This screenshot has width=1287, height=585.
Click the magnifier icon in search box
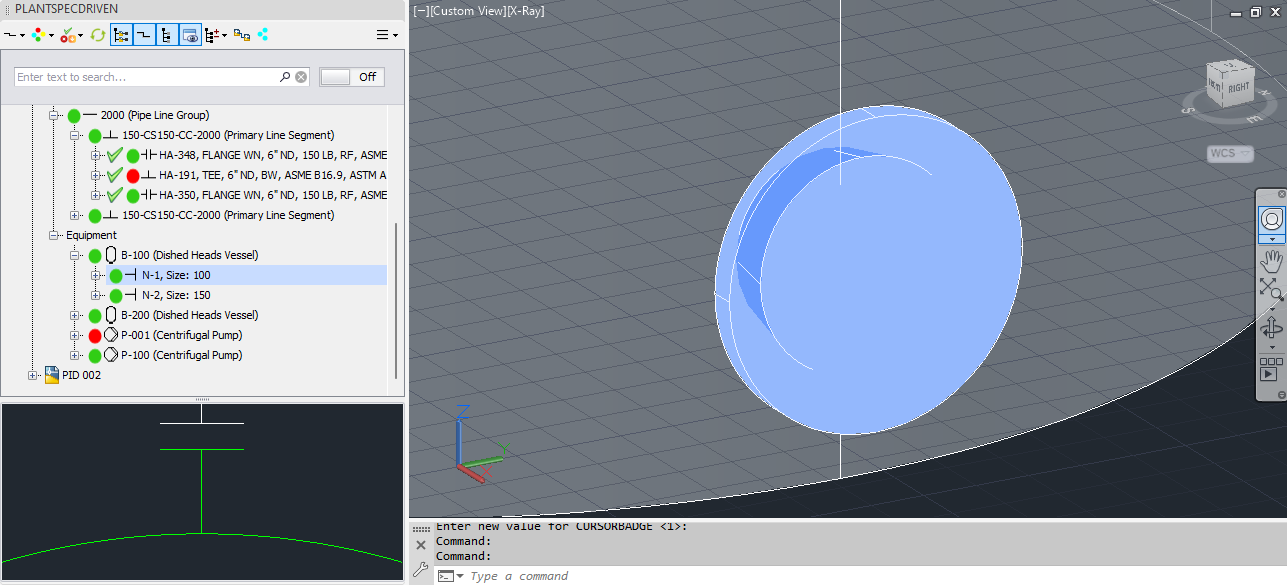point(285,77)
